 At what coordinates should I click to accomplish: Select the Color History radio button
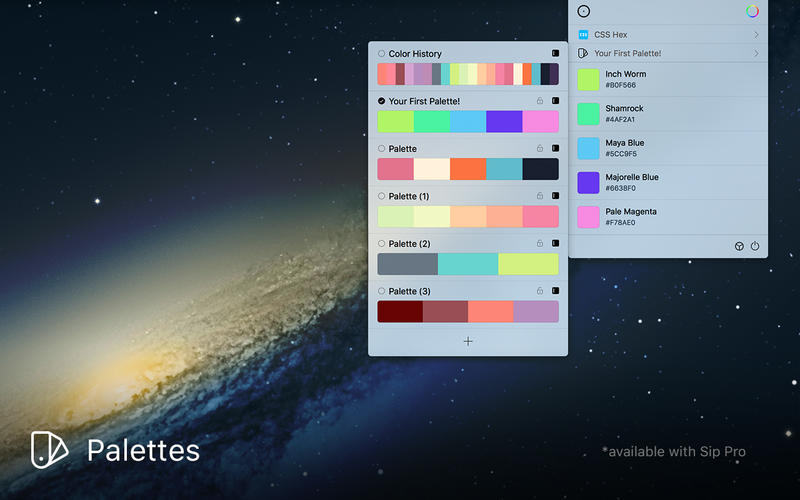click(382, 54)
